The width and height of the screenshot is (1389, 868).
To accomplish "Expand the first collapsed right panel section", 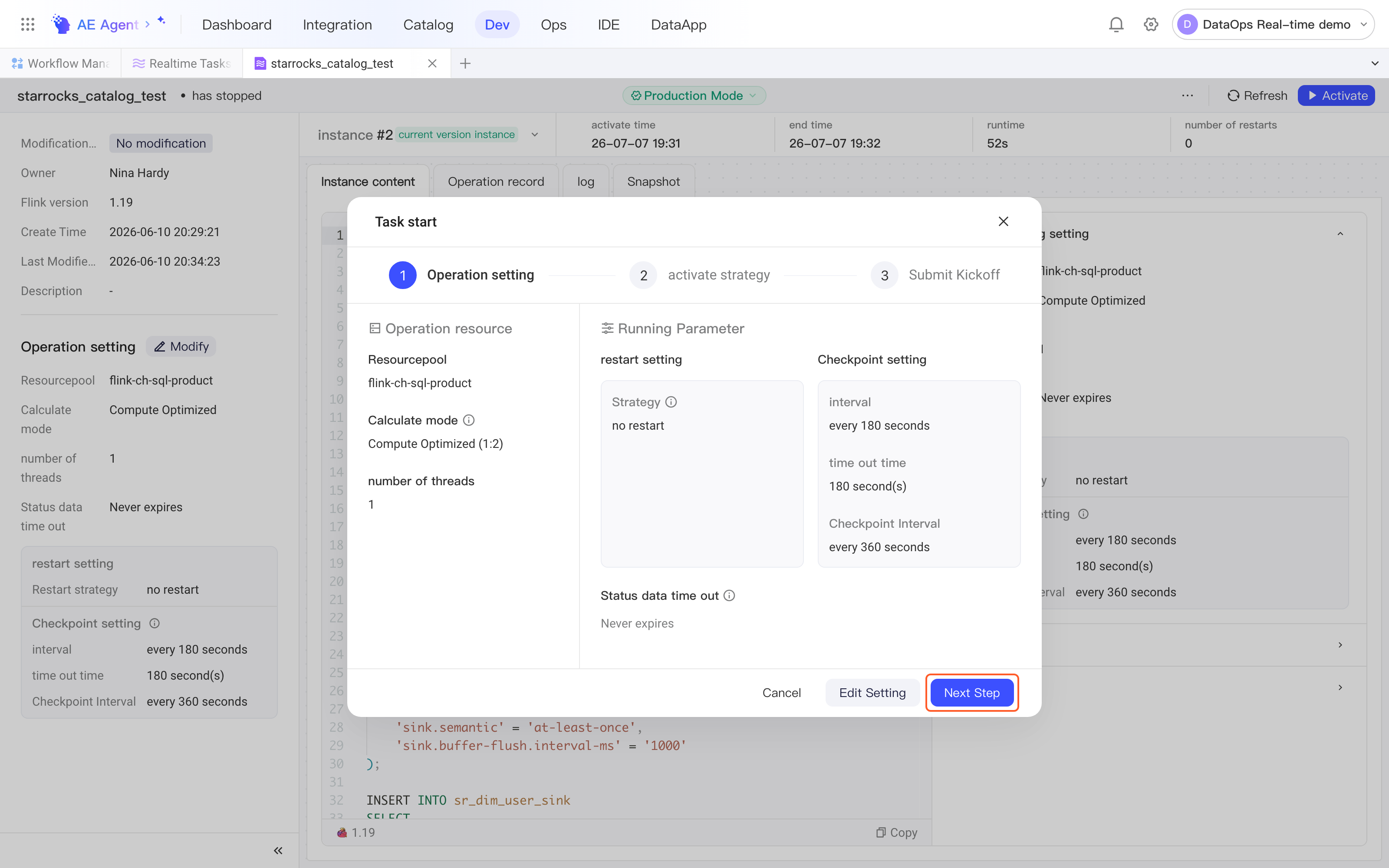I will [1340, 644].
